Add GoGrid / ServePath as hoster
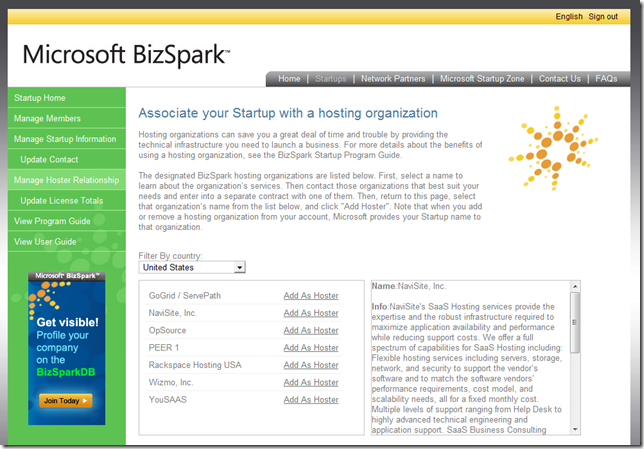 311,296
